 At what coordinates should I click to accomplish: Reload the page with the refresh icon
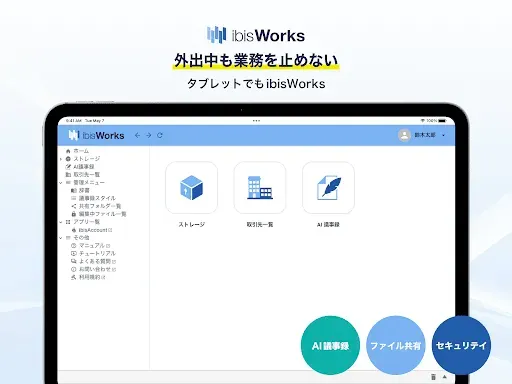(x=160, y=135)
